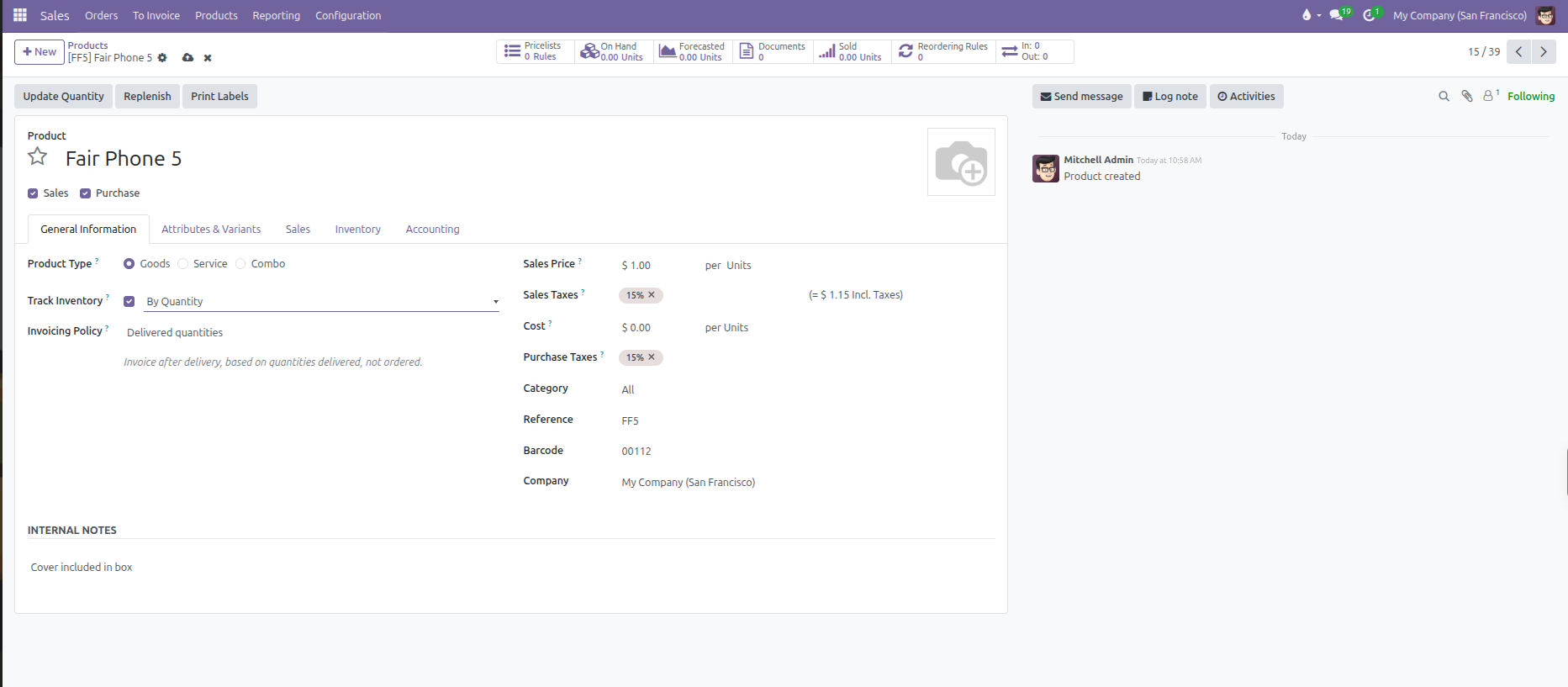
Task: Click Update Quantity button
Action: point(64,97)
